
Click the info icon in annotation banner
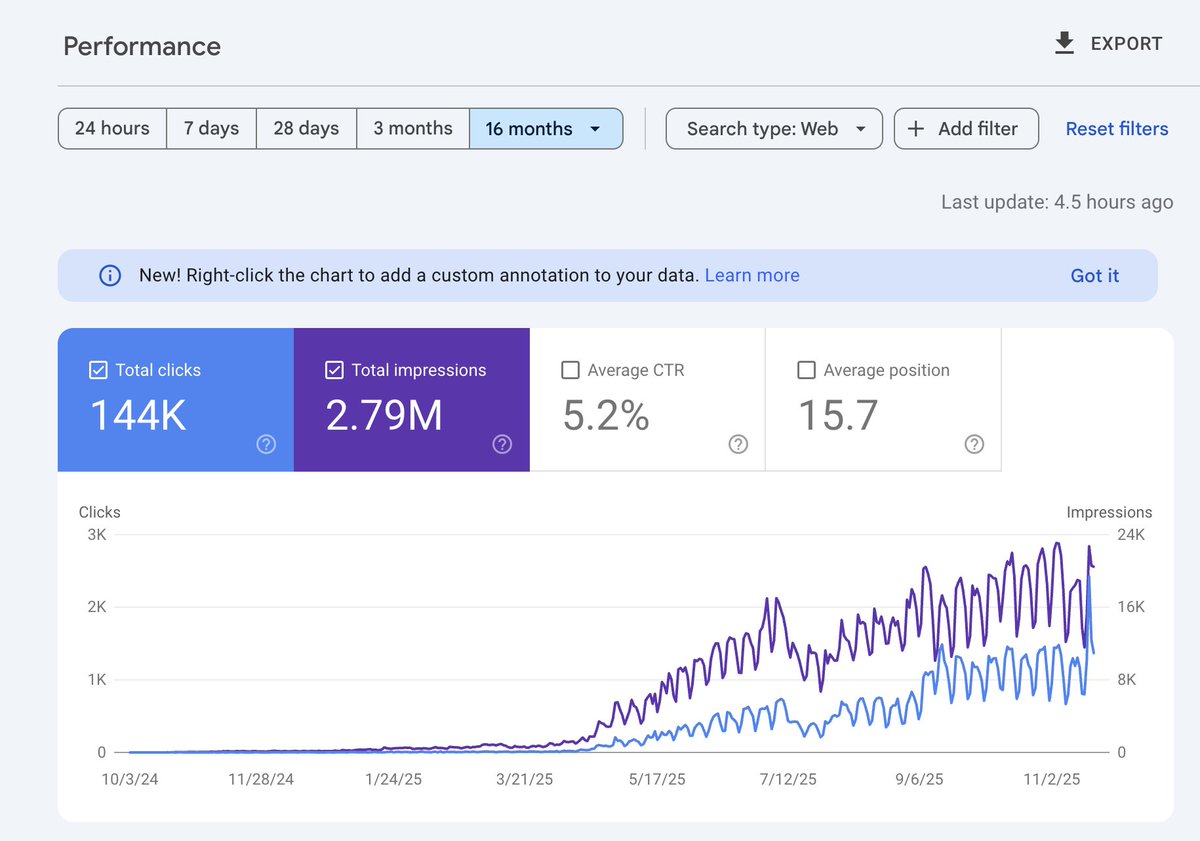coord(110,276)
